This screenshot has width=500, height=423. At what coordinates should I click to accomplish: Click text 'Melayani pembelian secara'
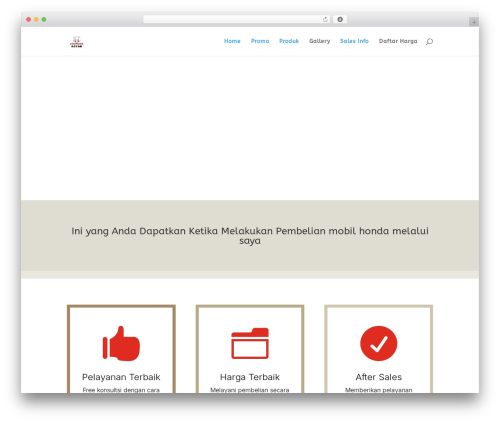tap(250, 390)
